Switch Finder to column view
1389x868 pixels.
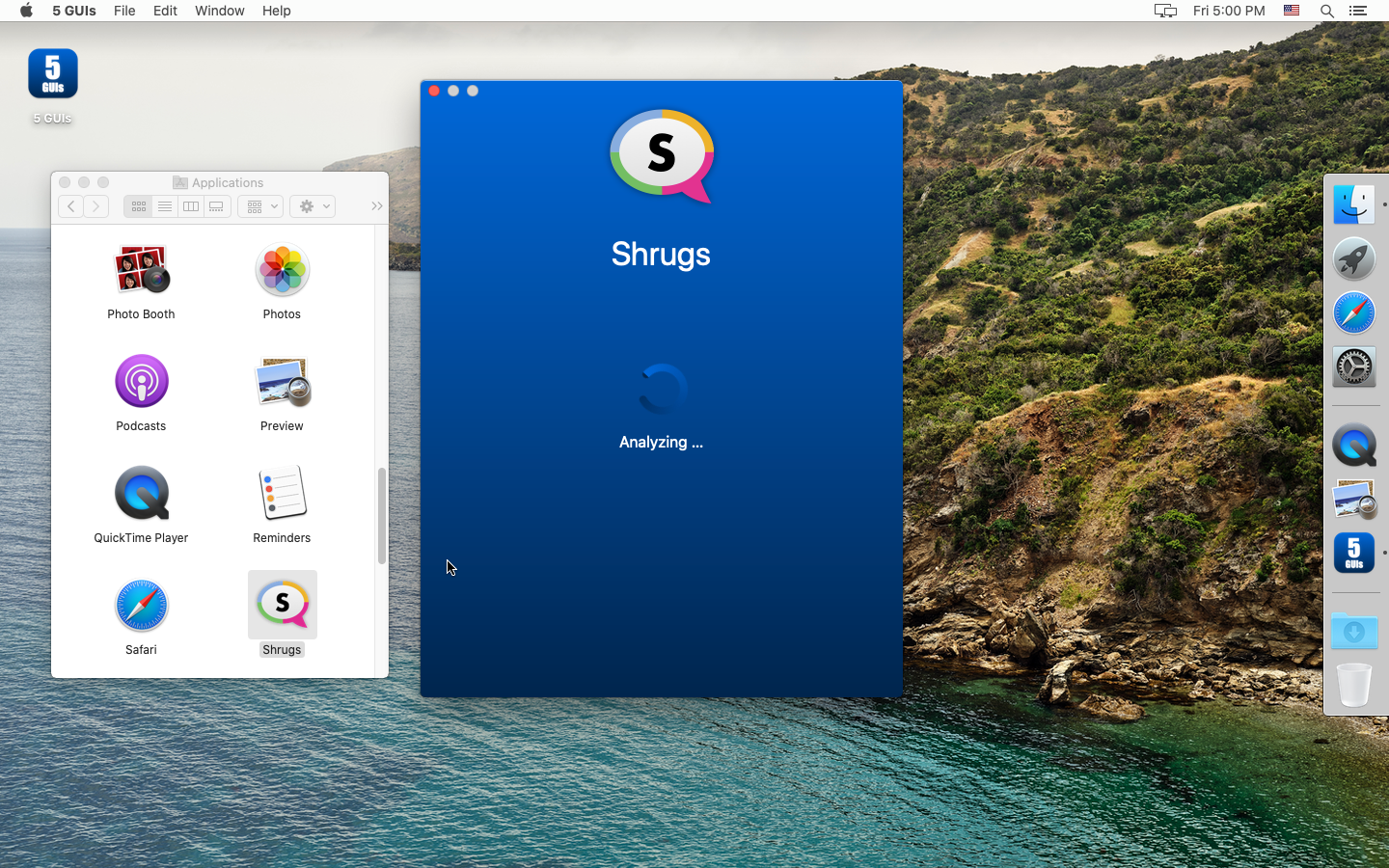pos(191,206)
